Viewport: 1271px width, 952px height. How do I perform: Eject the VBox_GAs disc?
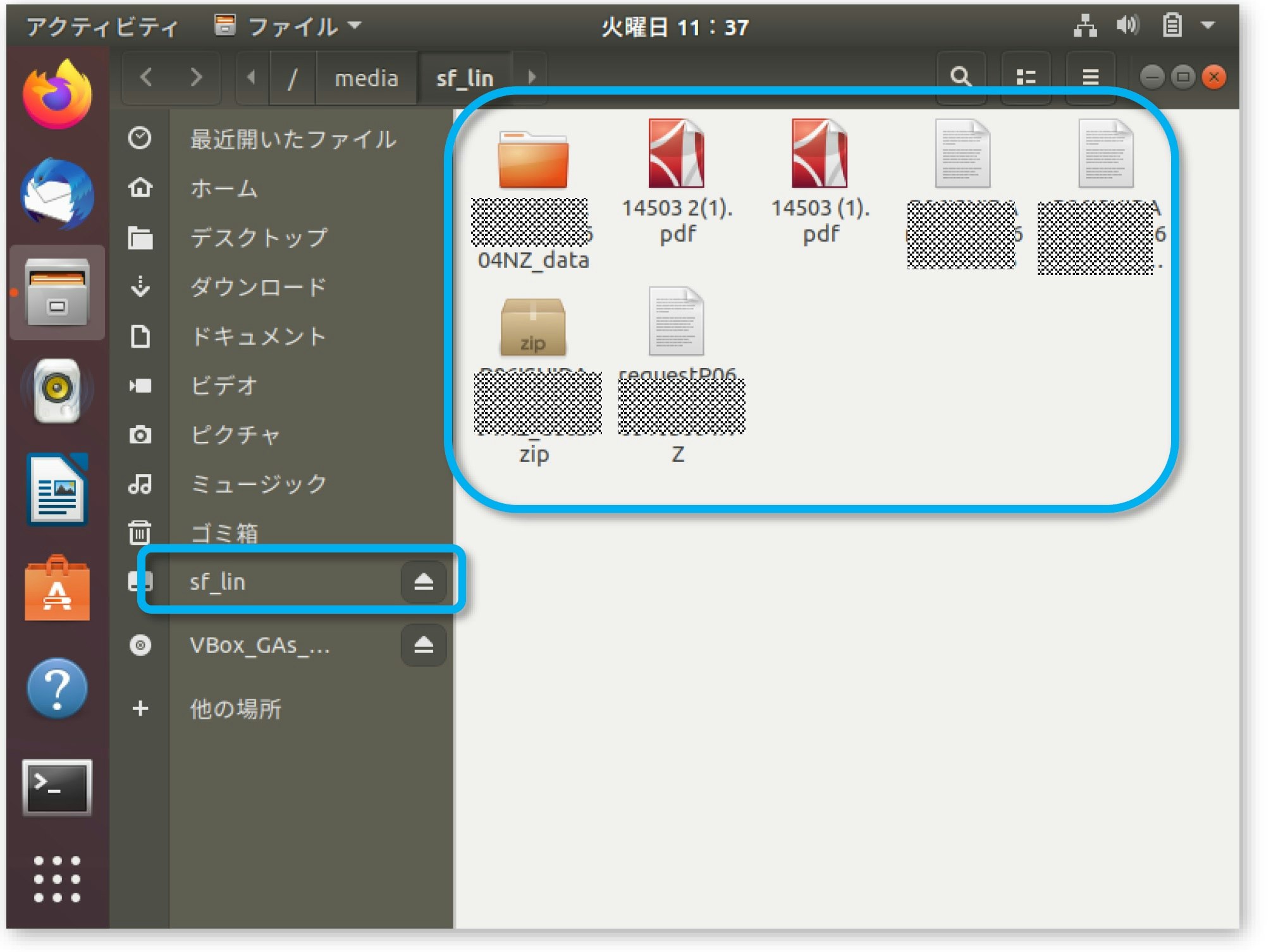click(x=423, y=645)
